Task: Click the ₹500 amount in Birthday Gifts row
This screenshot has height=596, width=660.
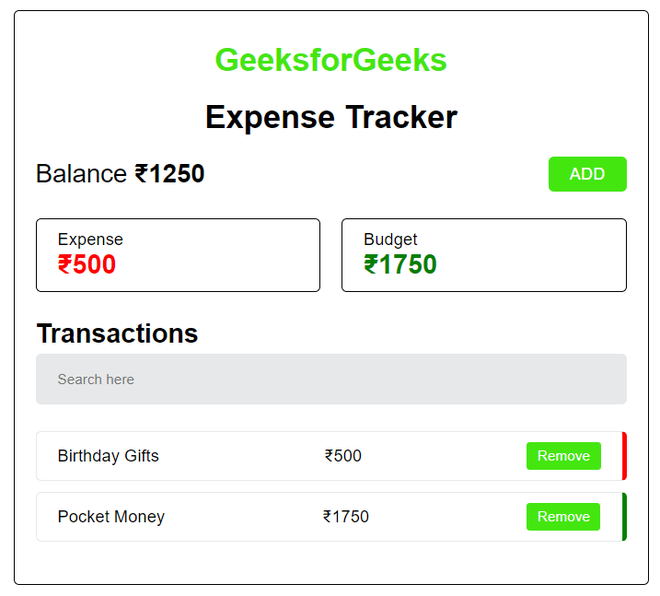Action: tap(343, 456)
